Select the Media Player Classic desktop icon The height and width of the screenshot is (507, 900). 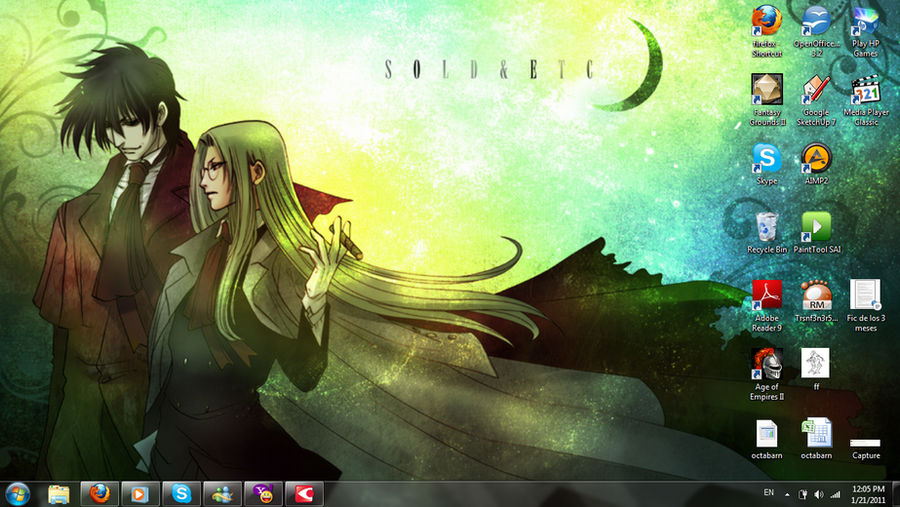866,100
